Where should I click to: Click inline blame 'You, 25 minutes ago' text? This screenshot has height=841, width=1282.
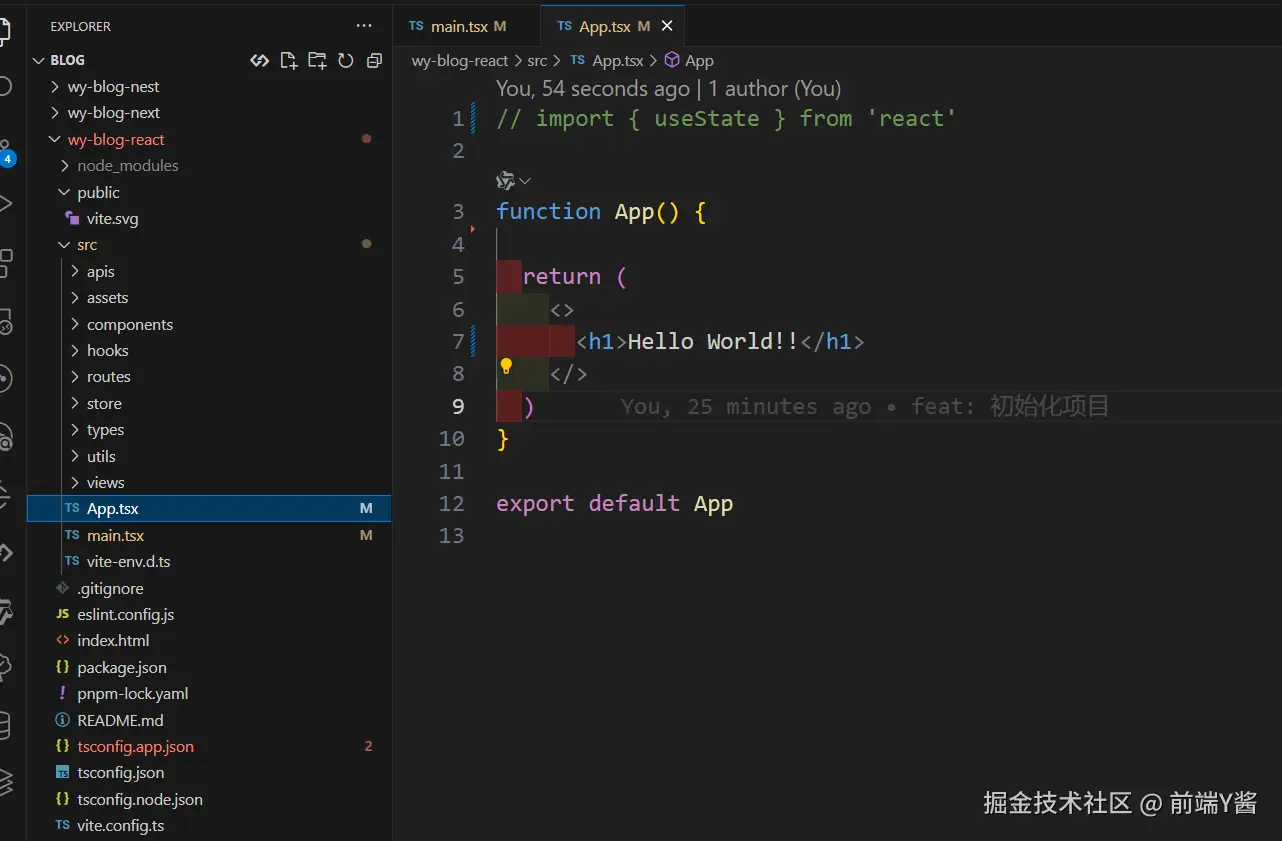point(745,406)
